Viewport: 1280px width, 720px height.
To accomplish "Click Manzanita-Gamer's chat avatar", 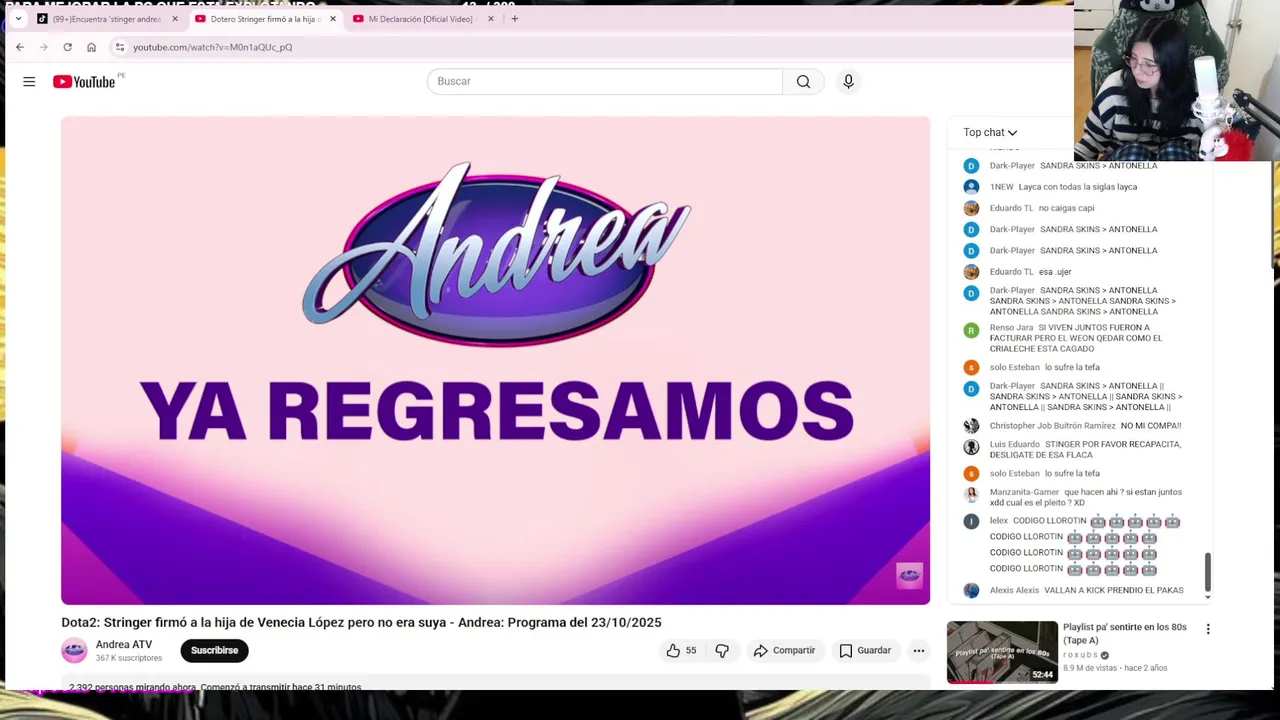I will click(x=971, y=495).
